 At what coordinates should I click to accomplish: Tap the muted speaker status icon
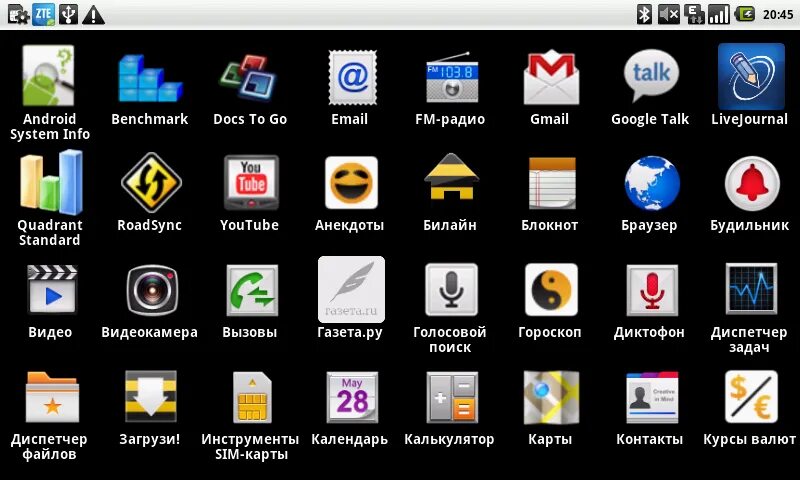click(x=669, y=14)
